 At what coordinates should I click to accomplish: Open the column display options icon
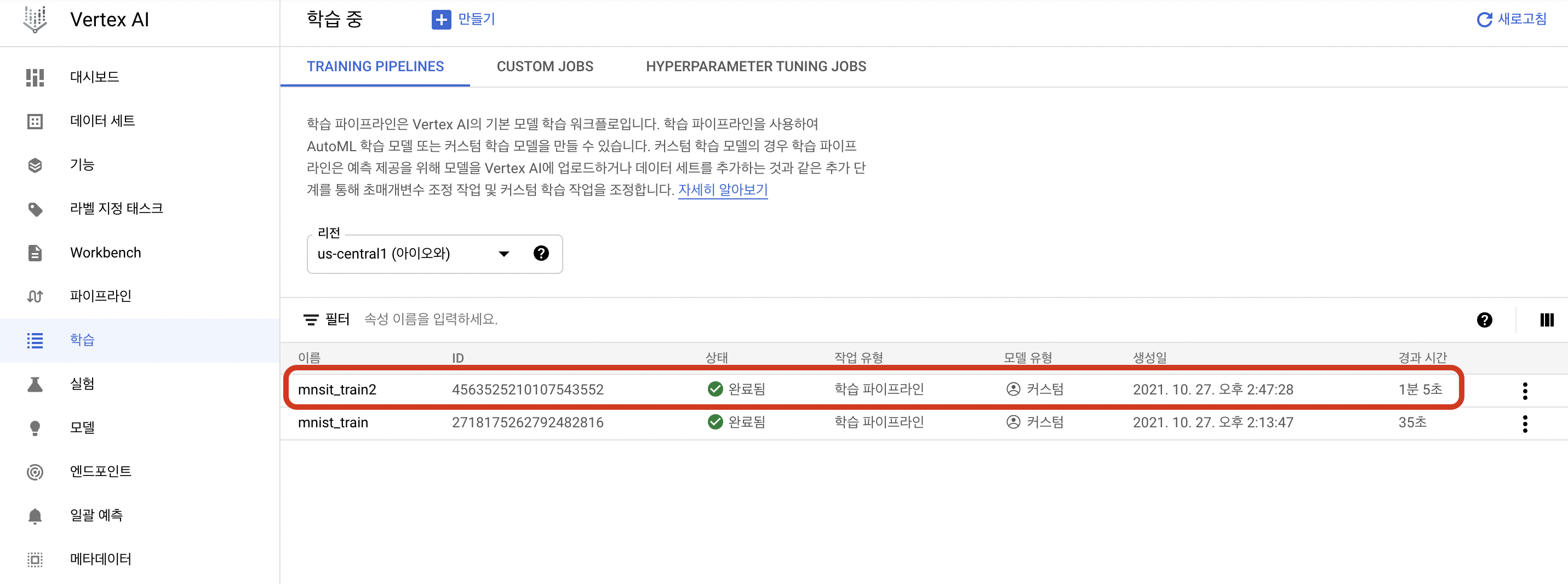(x=1547, y=320)
